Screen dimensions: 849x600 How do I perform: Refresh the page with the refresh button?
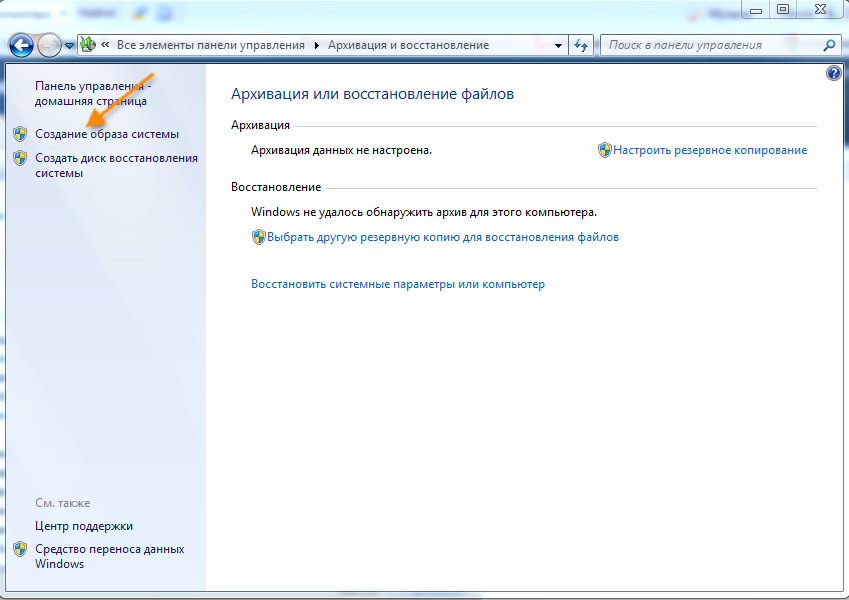(x=581, y=45)
